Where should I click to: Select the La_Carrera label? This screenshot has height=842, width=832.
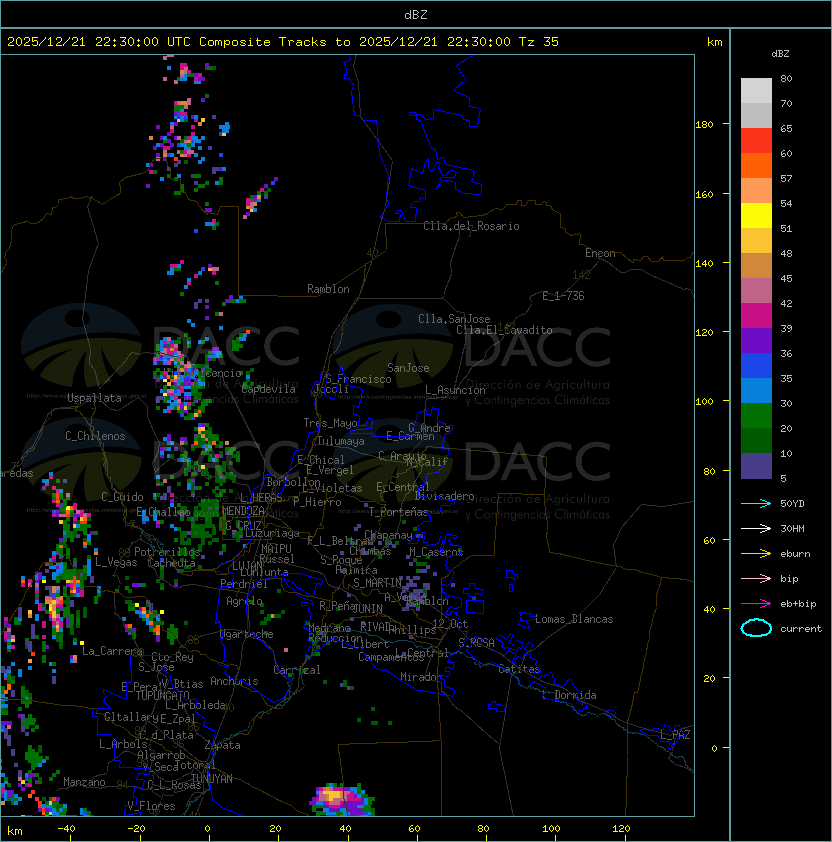[112, 651]
